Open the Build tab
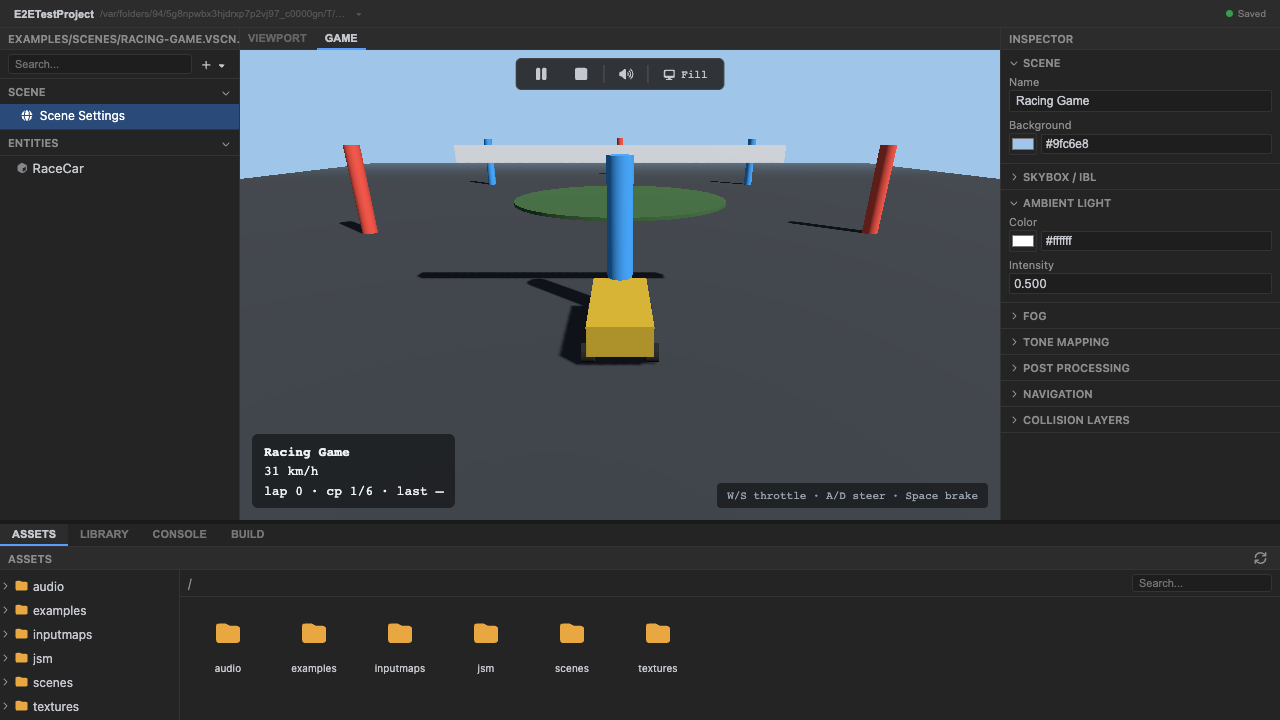Screen dimensions: 1280x720 tap(247, 534)
